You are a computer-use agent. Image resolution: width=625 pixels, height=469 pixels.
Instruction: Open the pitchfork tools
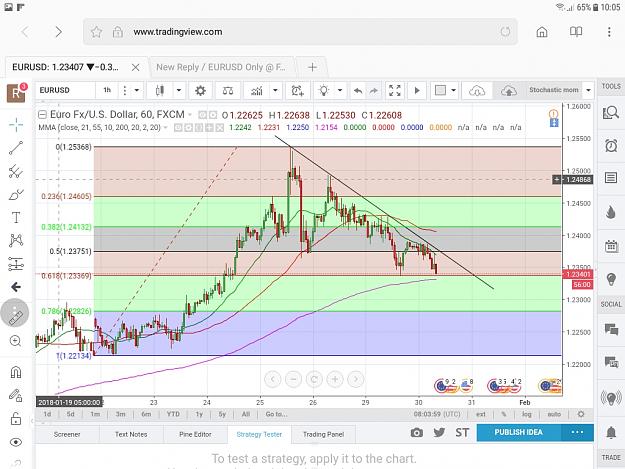[x=16, y=171]
